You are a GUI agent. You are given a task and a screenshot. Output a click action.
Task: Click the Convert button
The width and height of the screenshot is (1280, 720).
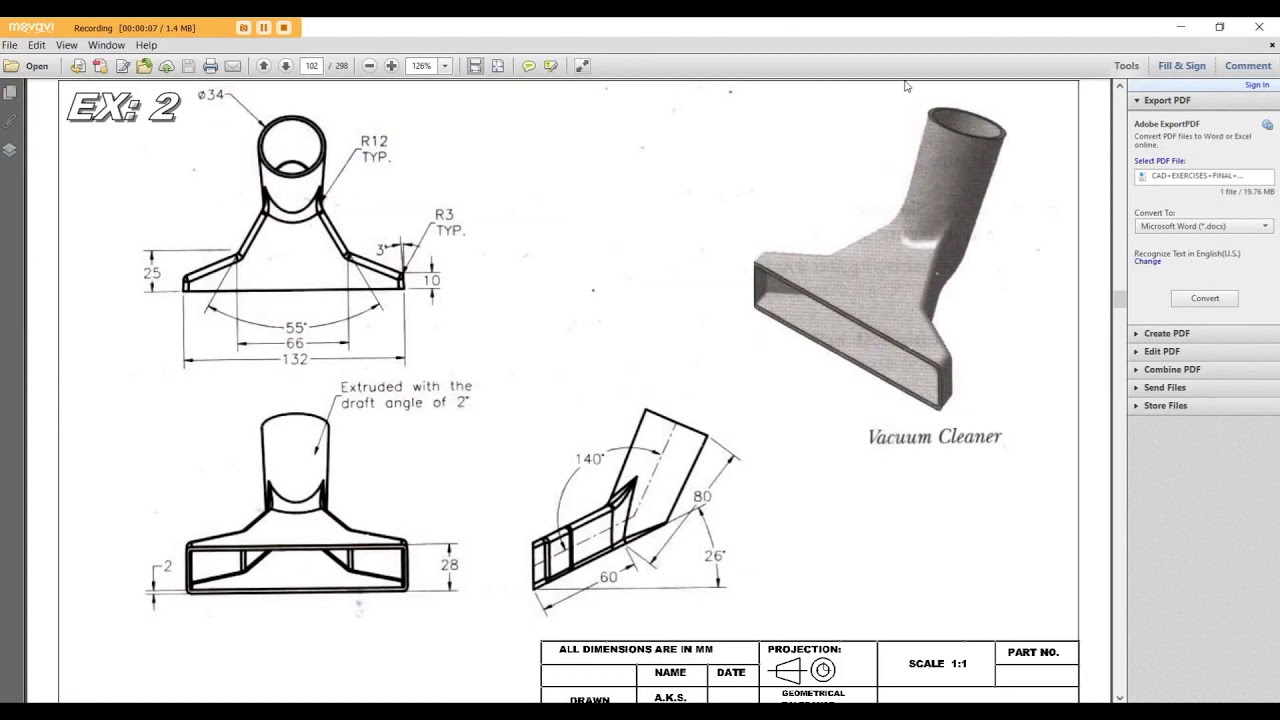(x=1205, y=298)
